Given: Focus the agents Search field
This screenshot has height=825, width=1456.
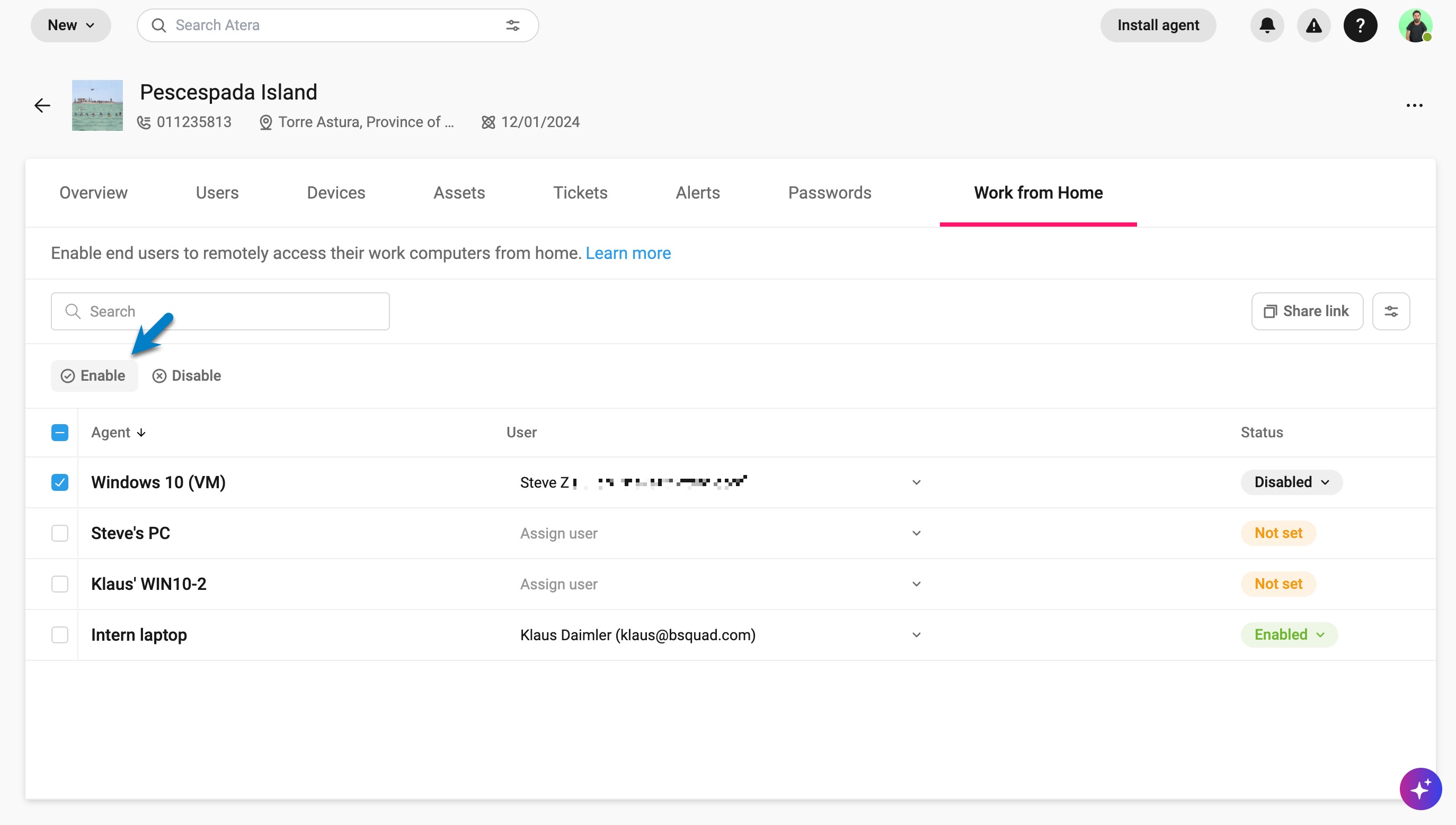Looking at the screenshot, I should point(220,312).
